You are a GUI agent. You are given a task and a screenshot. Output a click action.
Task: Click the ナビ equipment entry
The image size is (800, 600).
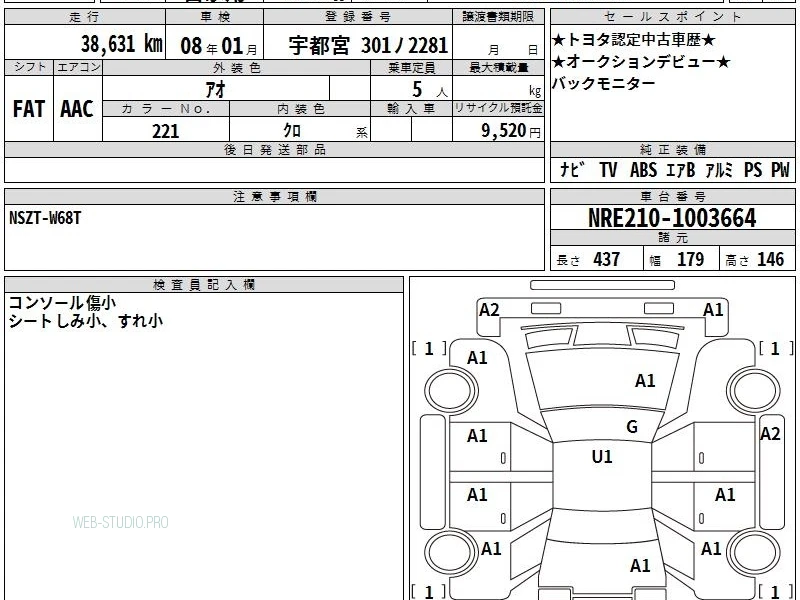tap(572, 169)
